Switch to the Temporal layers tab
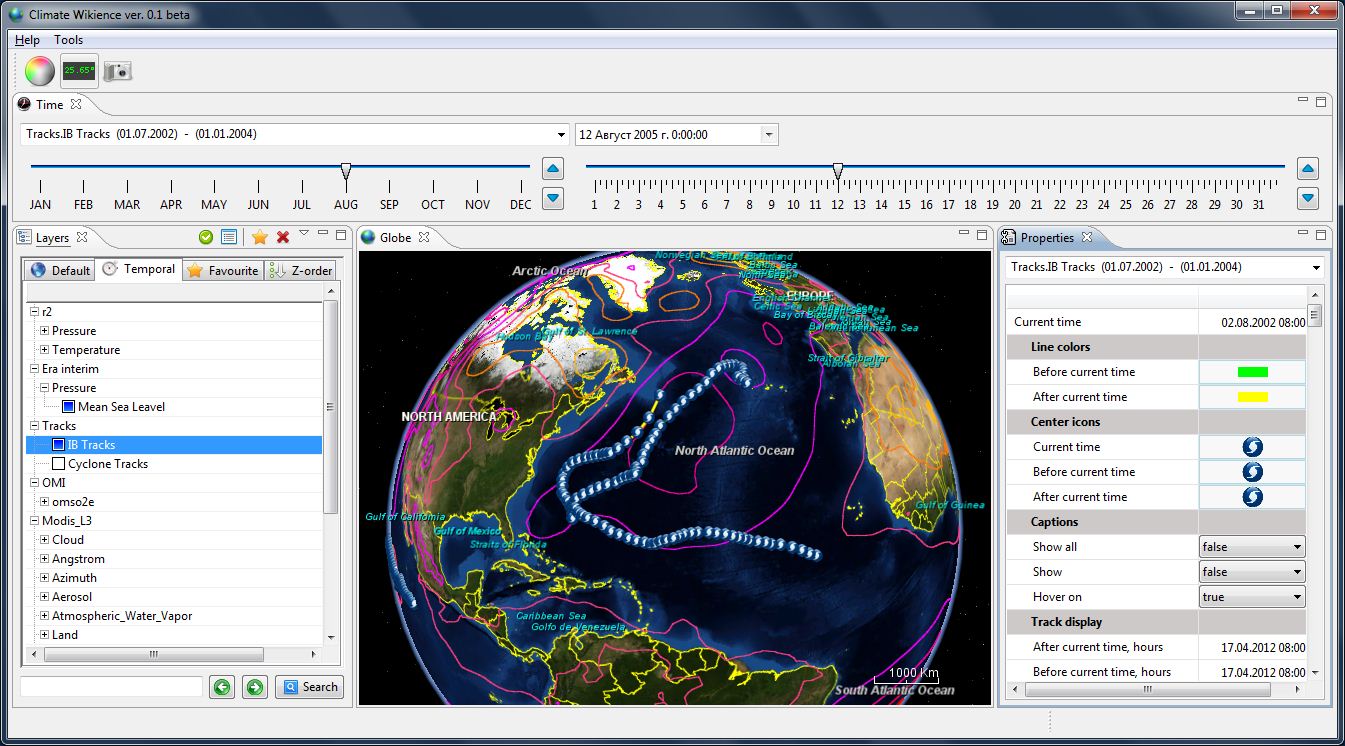This screenshot has width=1345, height=746. click(x=139, y=269)
